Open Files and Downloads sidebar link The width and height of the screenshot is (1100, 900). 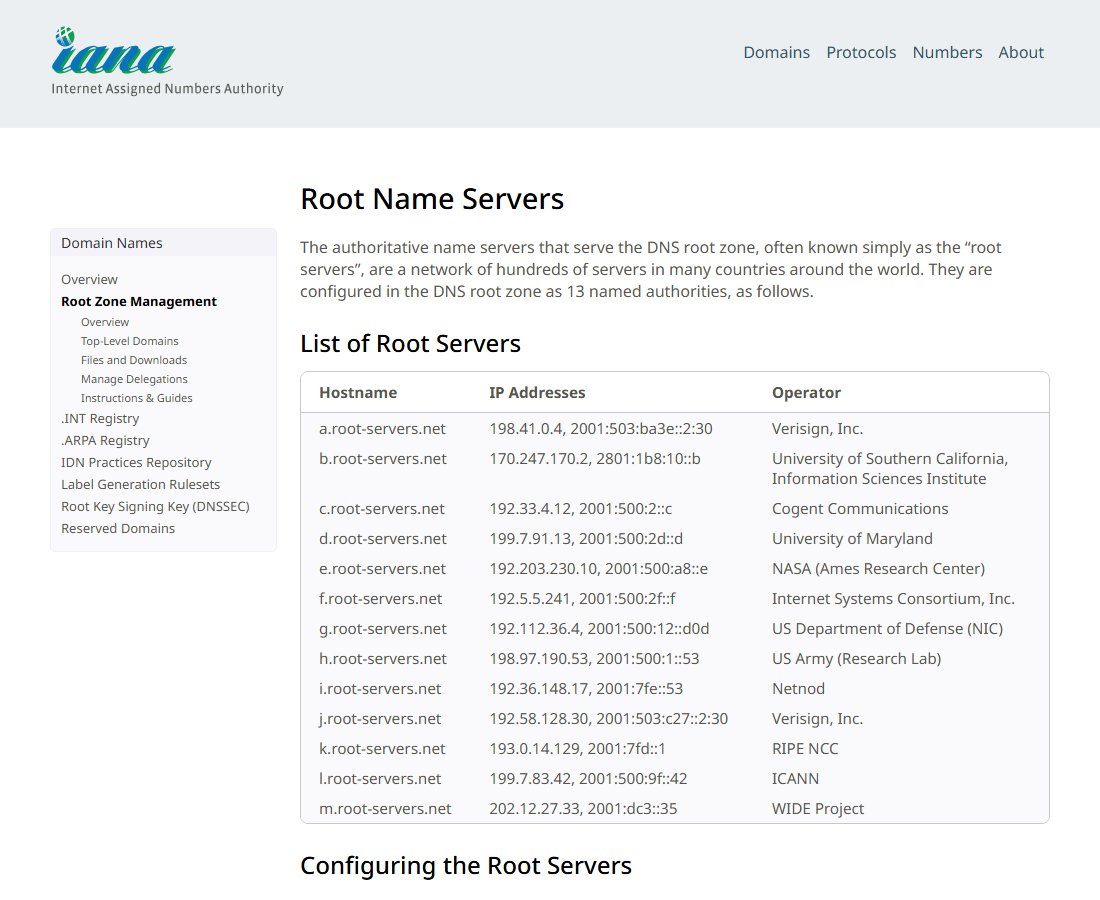coord(133,360)
